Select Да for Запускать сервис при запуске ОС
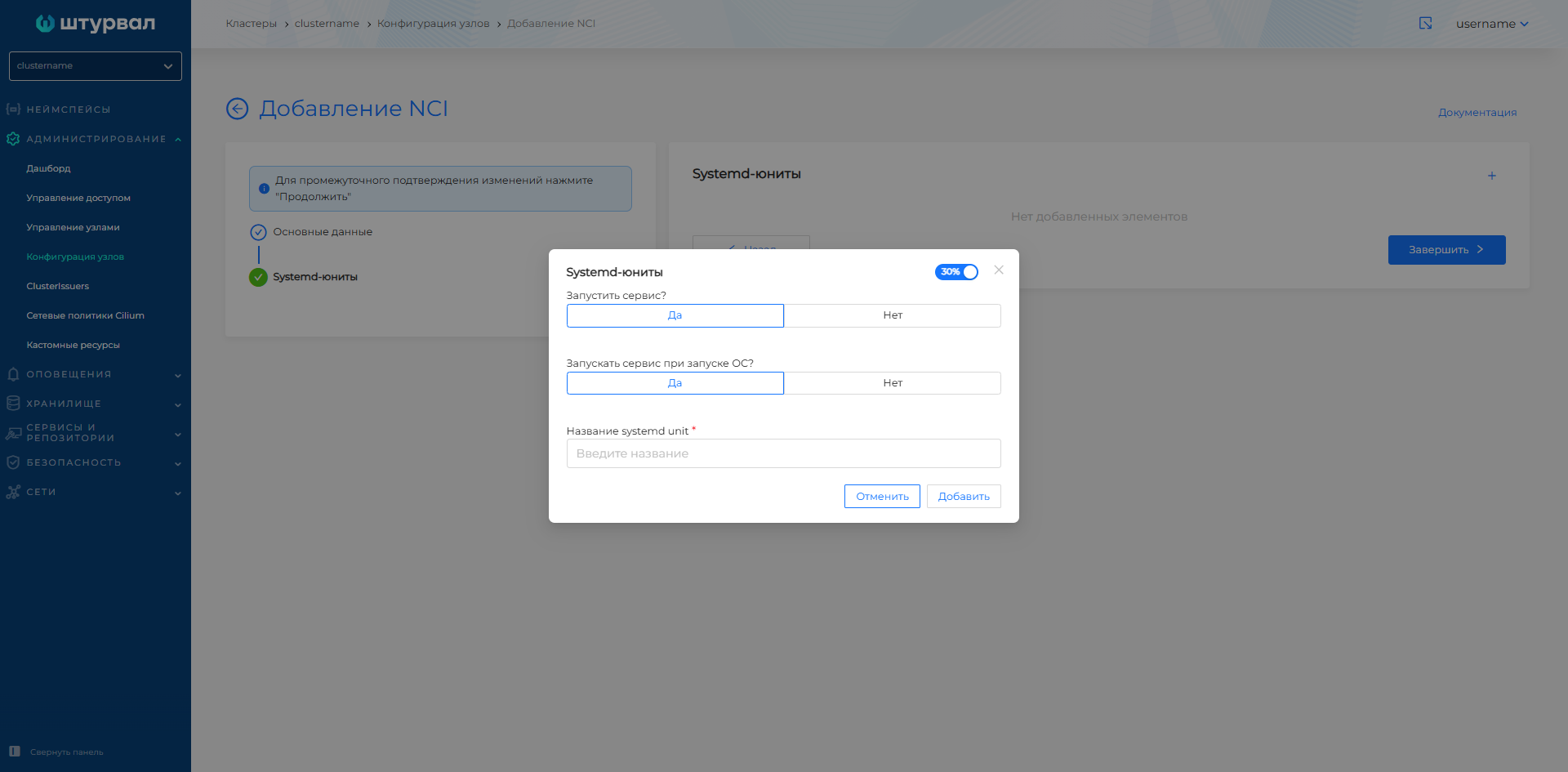The width and height of the screenshot is (1568, 772). pos(675,383)
